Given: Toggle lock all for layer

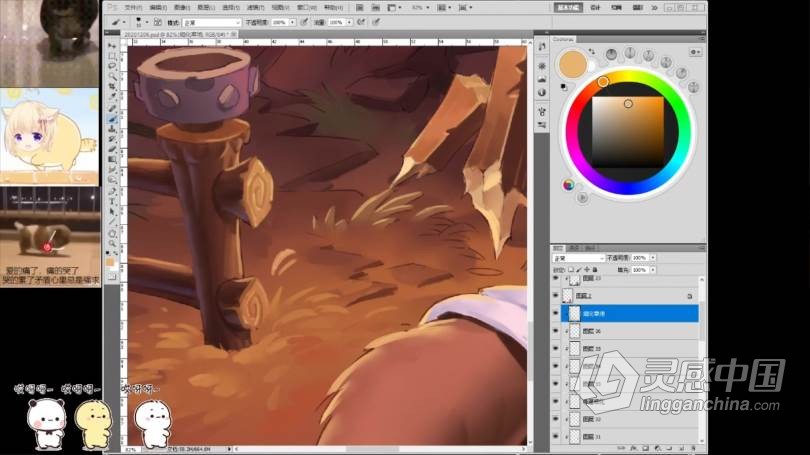Looking at the screenshot, I should 595,270.
